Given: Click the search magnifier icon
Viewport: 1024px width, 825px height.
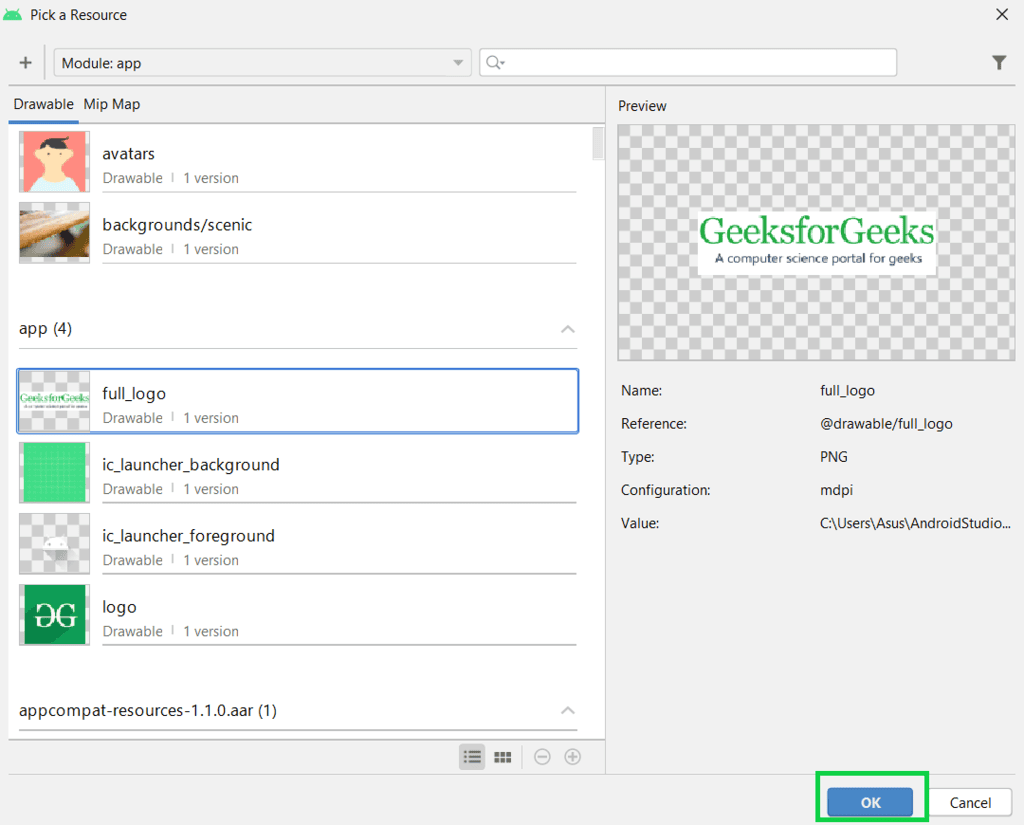Looking at the screenshot, I should tap(494, 62).
